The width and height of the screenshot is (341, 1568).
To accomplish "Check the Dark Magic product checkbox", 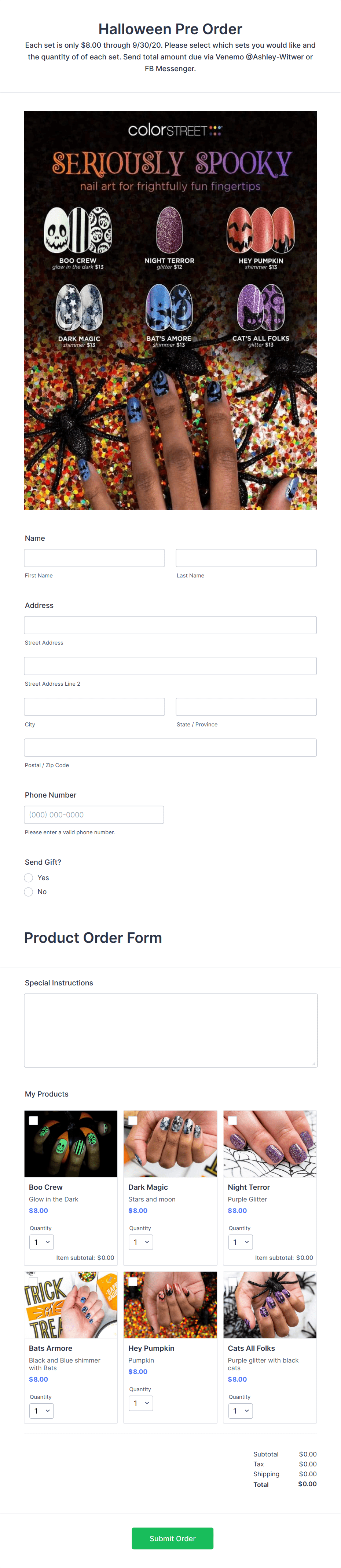I will click(x=132, y=1120).
